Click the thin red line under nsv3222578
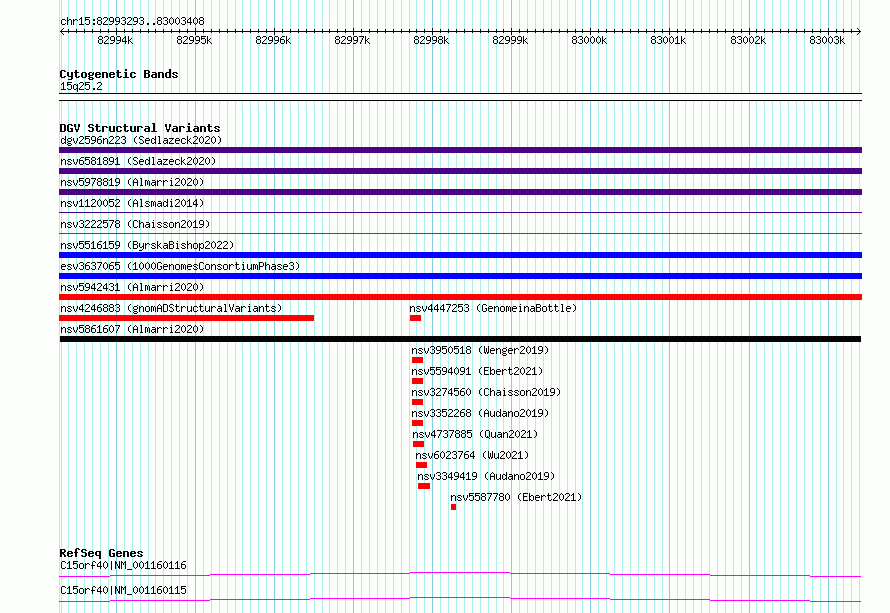This screenshot has width=890, height=613. 460,233
